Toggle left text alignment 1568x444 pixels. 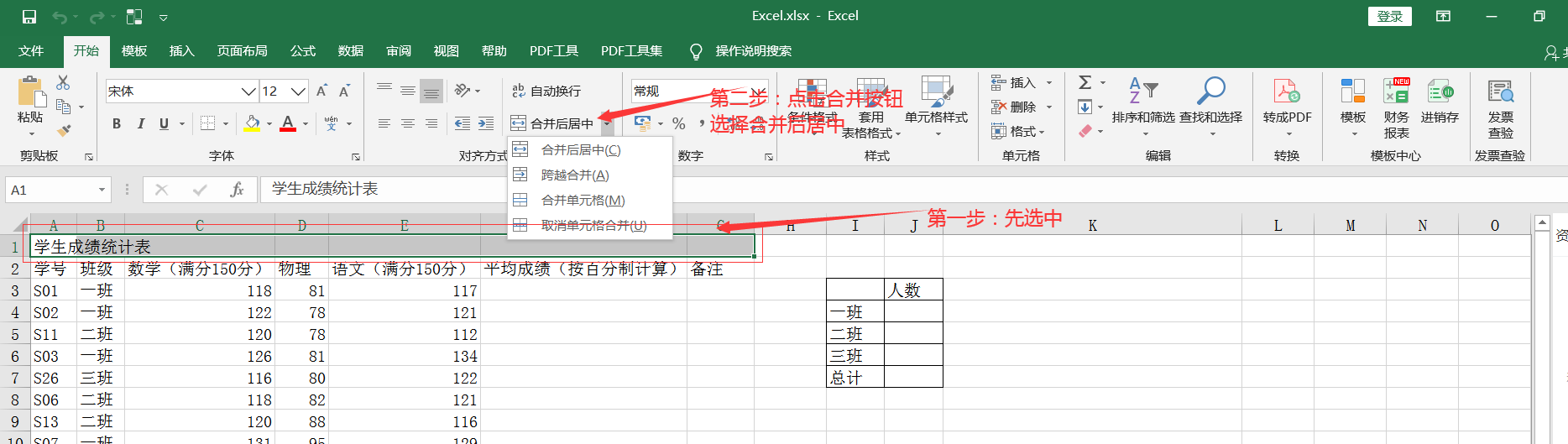(x=384, y=123)
